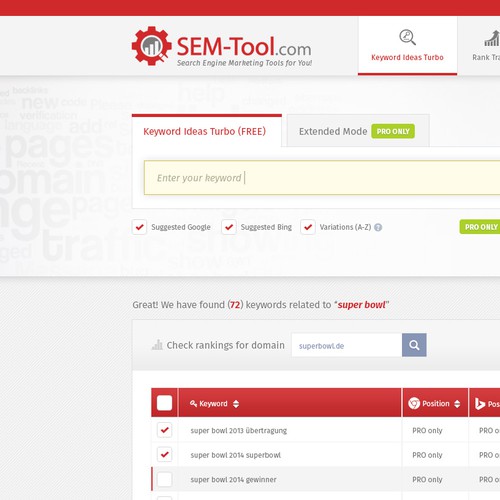Disable the Variations (A-Z) checkbox
The image size is (500, 500).
(x=308, y=227)
